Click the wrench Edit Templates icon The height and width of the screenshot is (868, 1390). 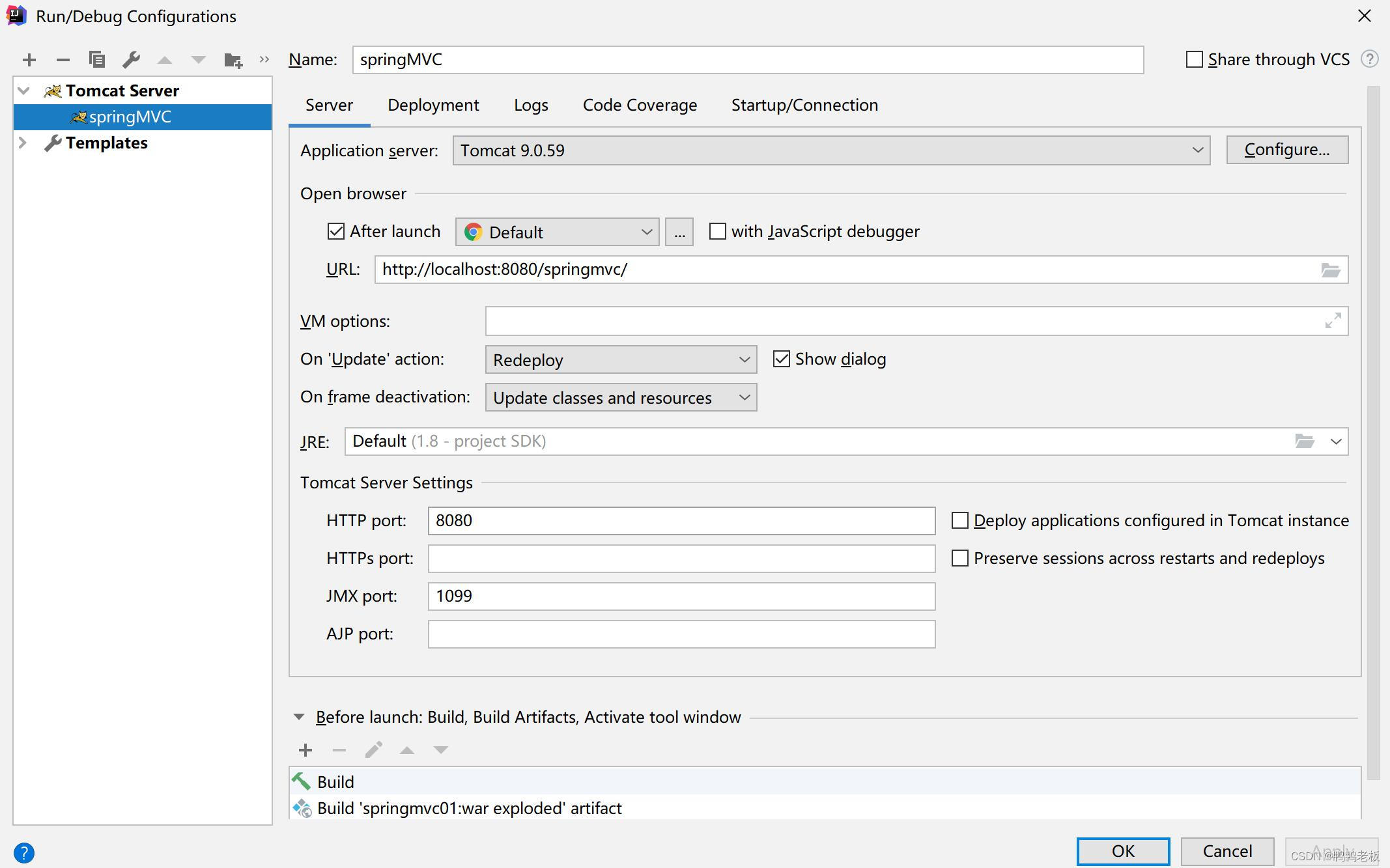click(131, 60)
